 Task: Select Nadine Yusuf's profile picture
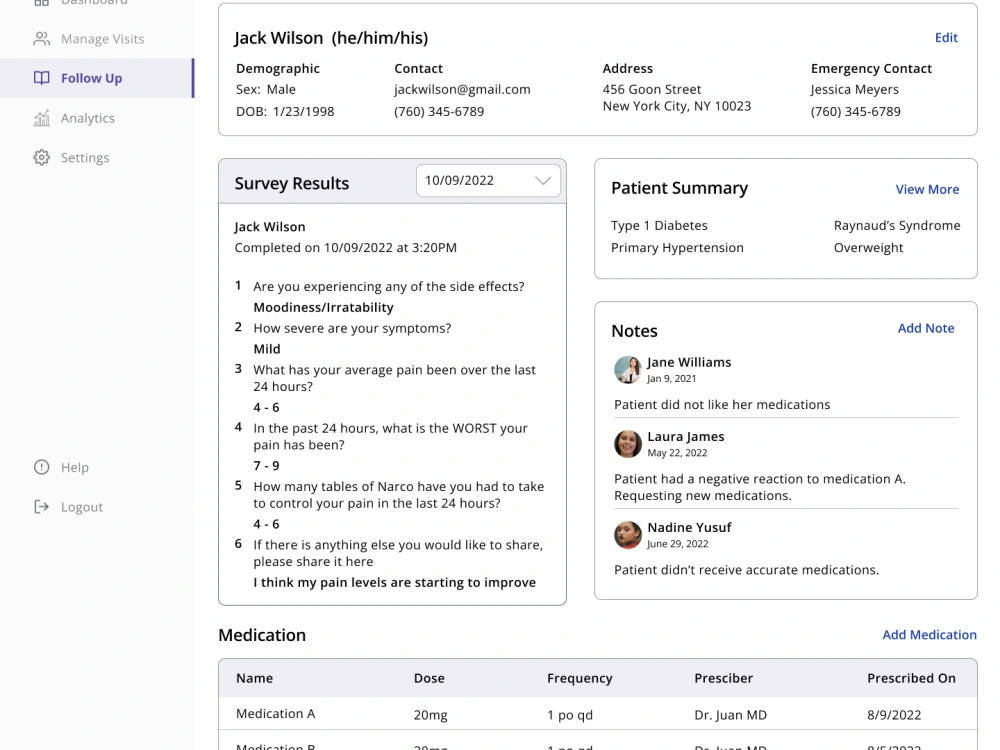click(x=627, y=535)
